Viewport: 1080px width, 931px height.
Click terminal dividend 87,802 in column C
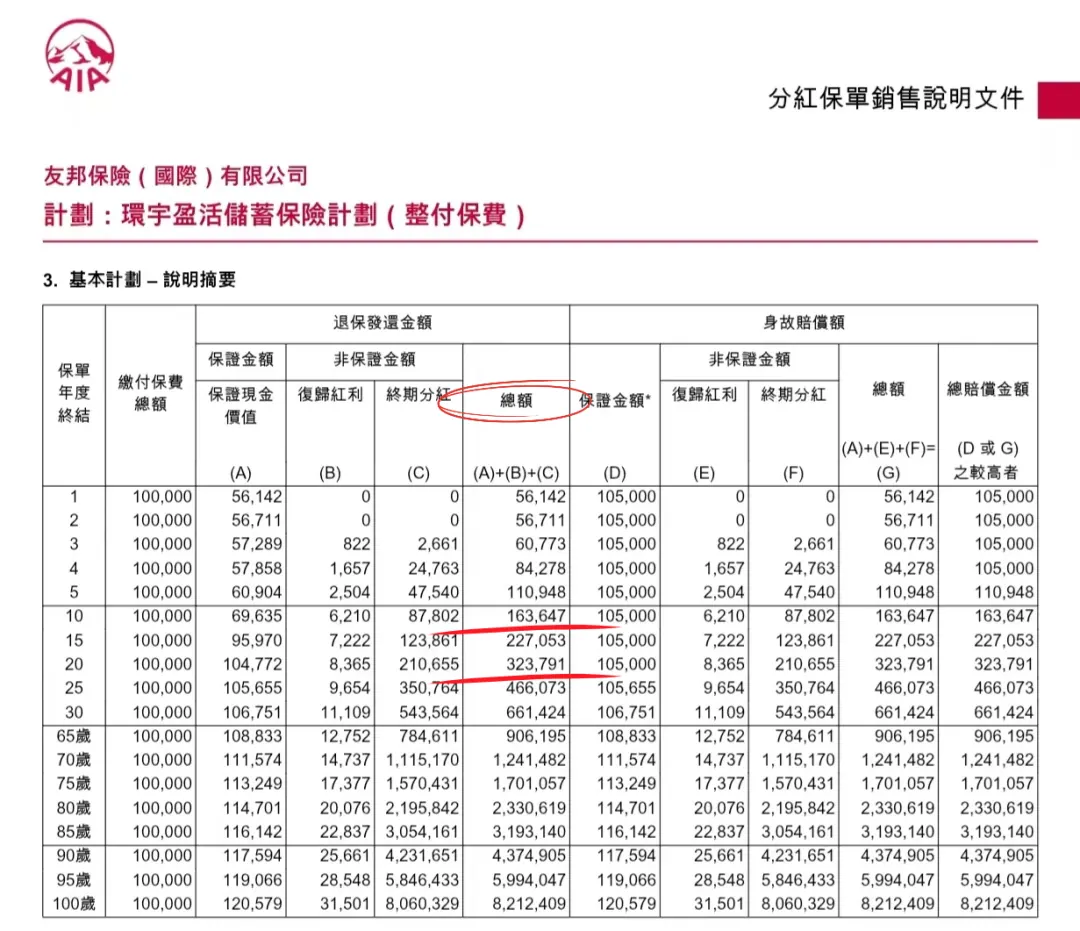433,616
